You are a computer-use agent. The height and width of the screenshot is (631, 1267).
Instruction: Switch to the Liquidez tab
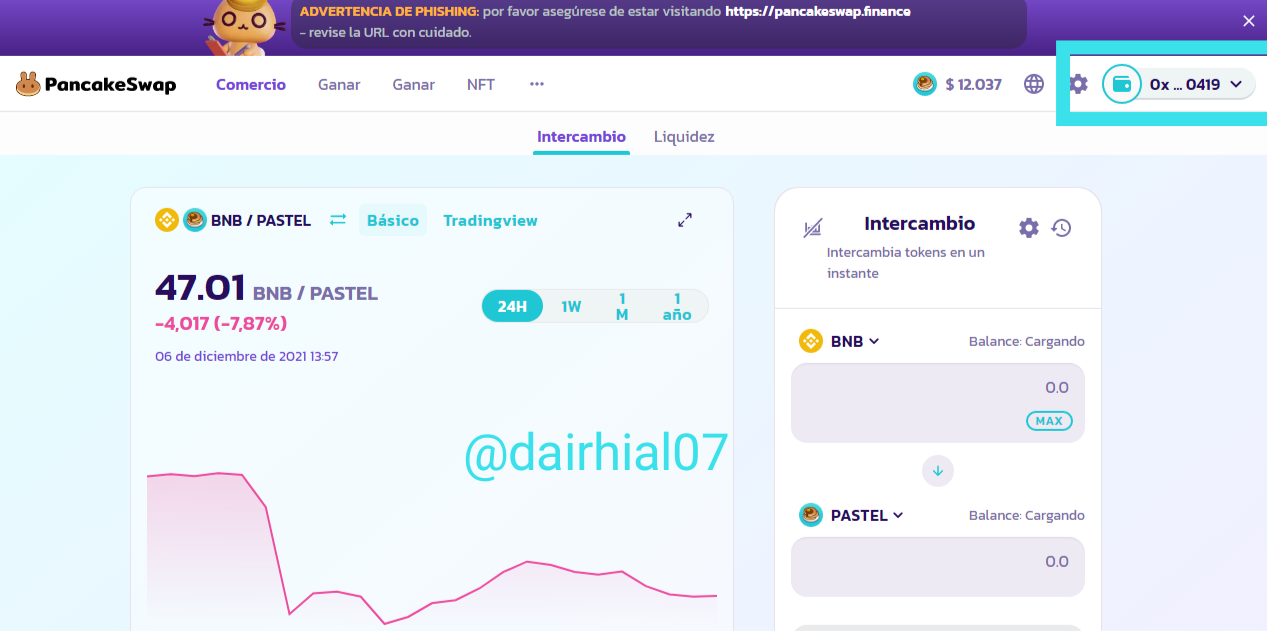point(684,137)
